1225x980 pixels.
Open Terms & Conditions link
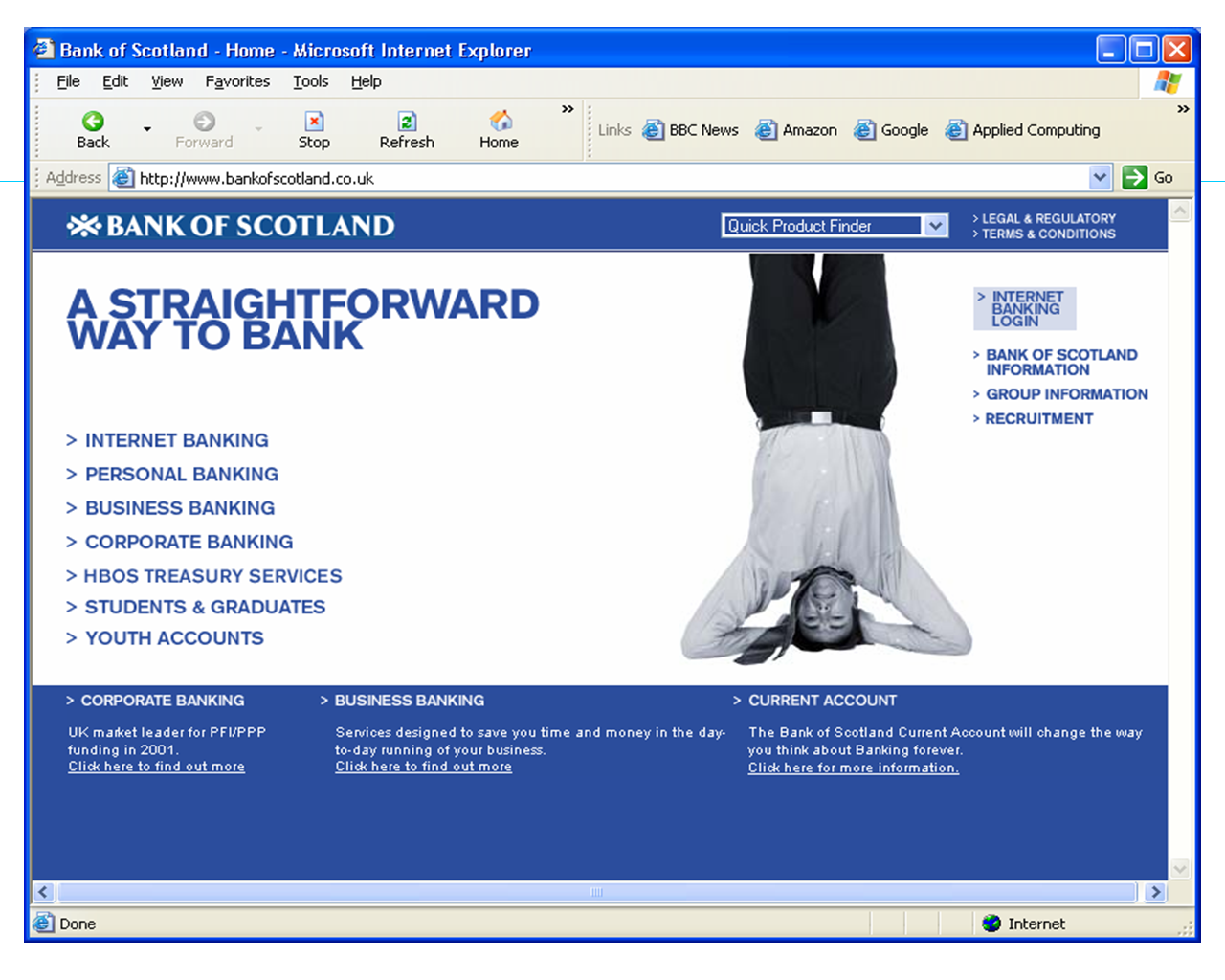pyautogui.click(x=1044, y=234)
